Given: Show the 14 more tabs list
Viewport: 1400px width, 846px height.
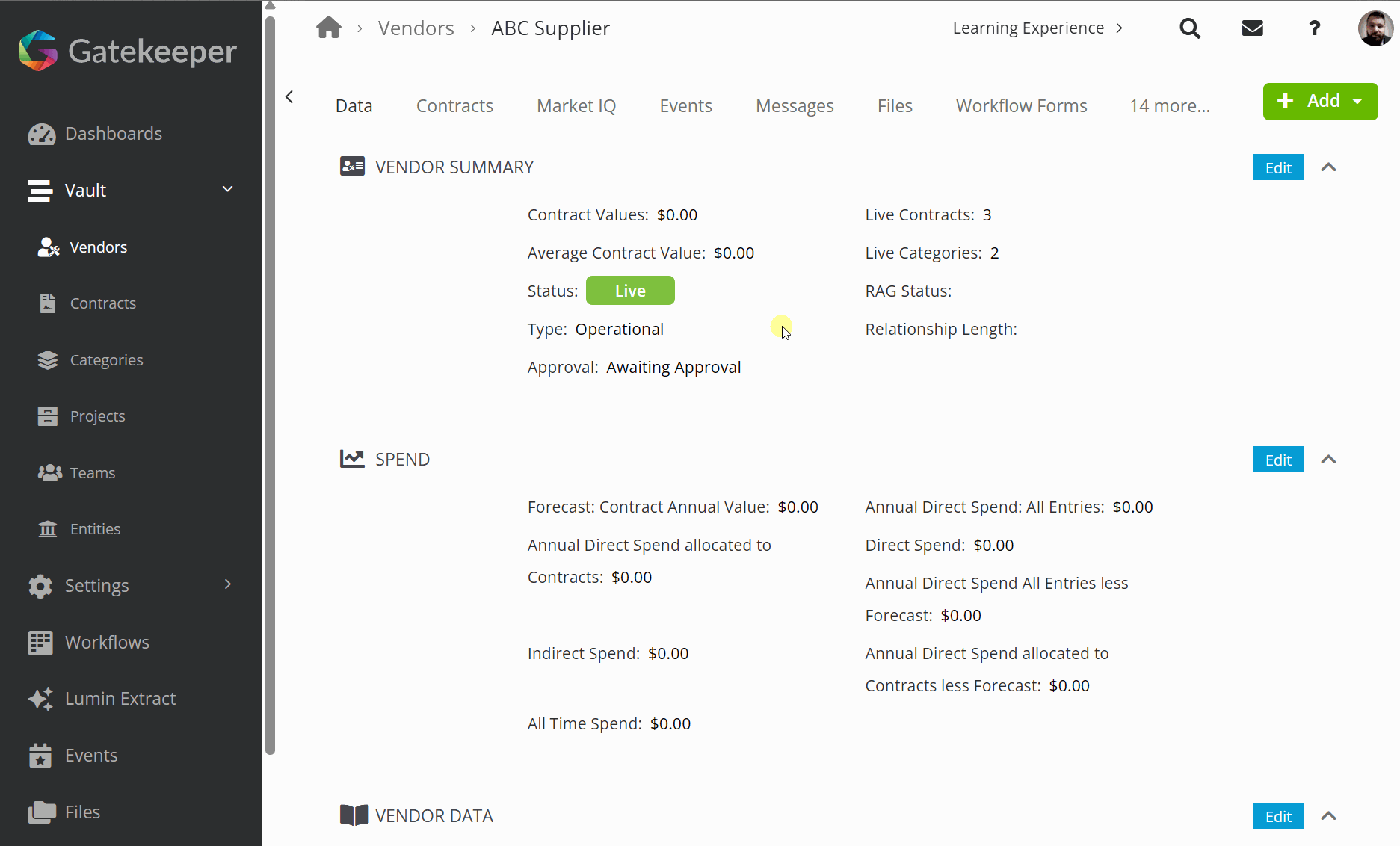Looking at the screenshot, I should coord(1169,106).
